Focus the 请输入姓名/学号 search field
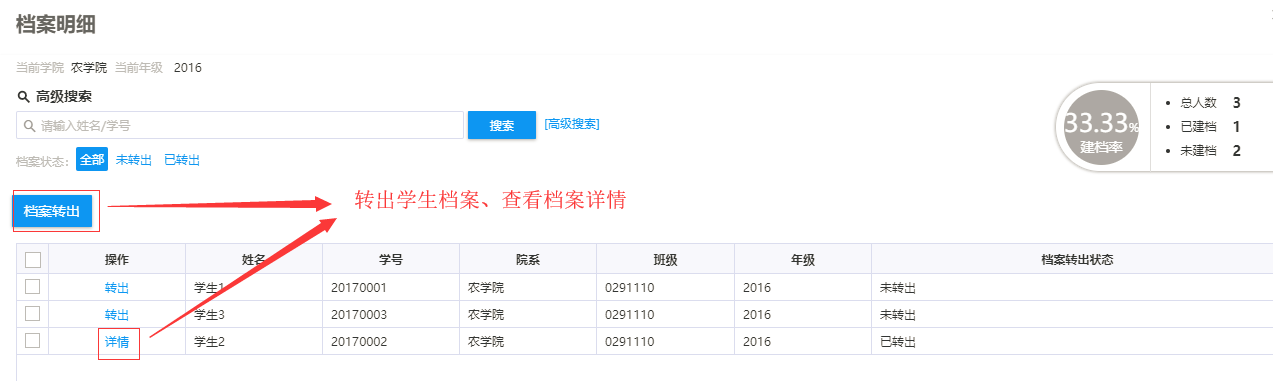This screenshot has height=381, width=1273. pyautogui.click(x=240, y=126)
